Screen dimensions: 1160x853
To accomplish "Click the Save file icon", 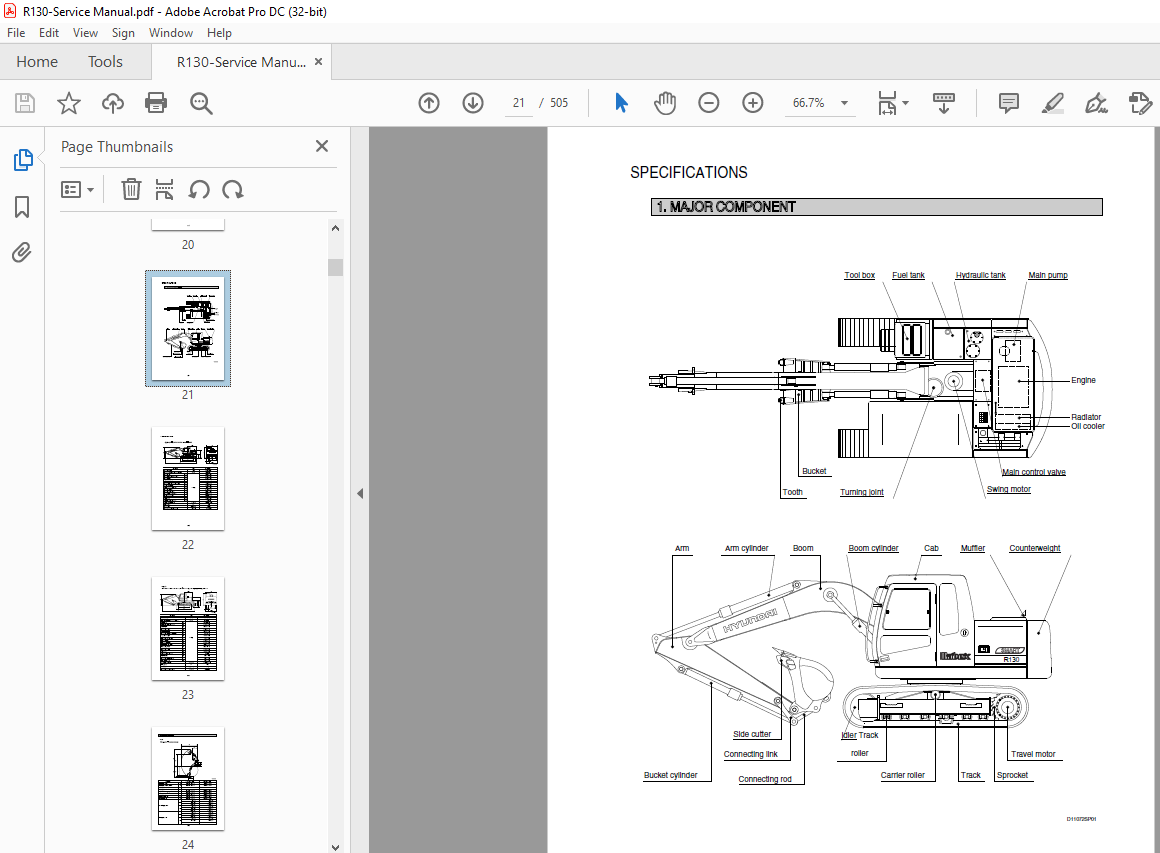I will 25,103.
